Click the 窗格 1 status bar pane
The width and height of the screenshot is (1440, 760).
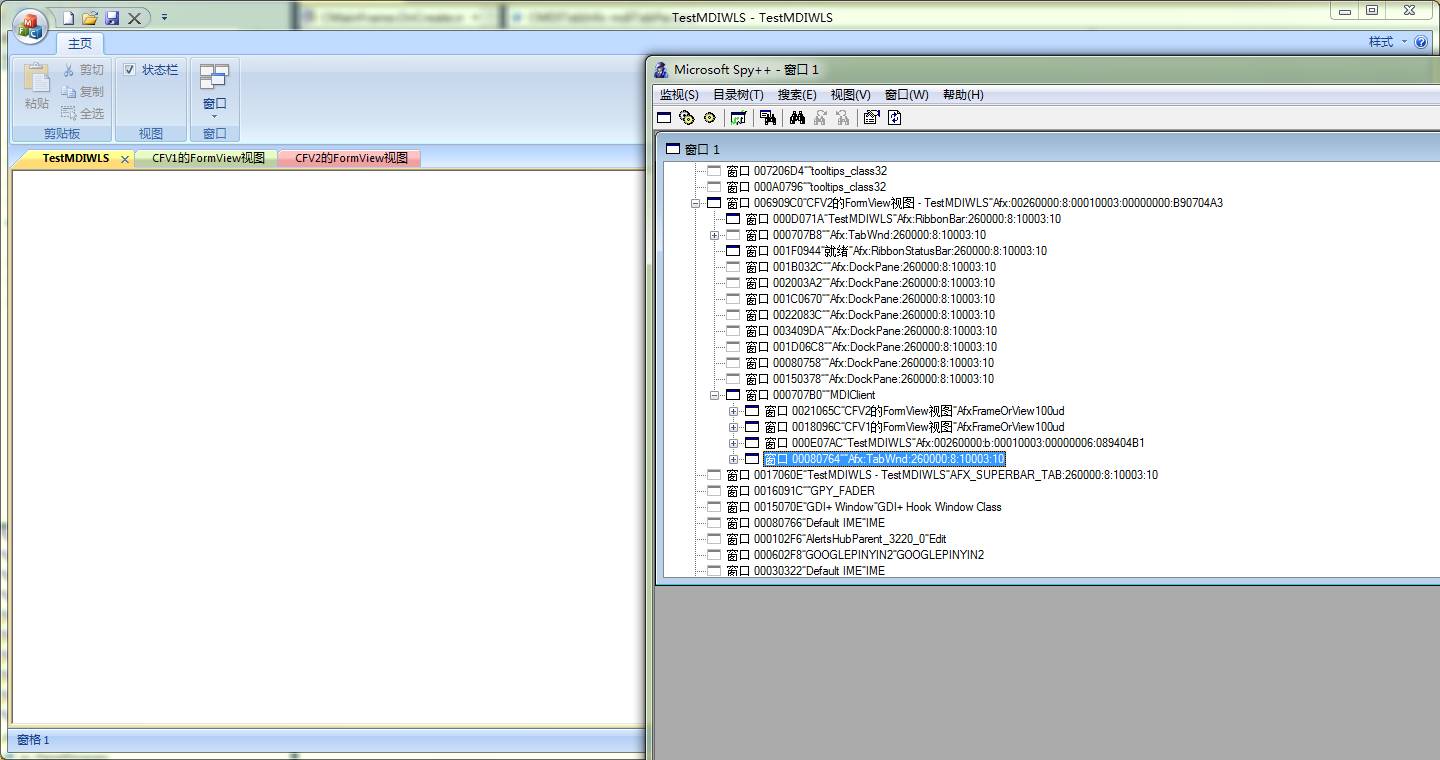[33, 740]
